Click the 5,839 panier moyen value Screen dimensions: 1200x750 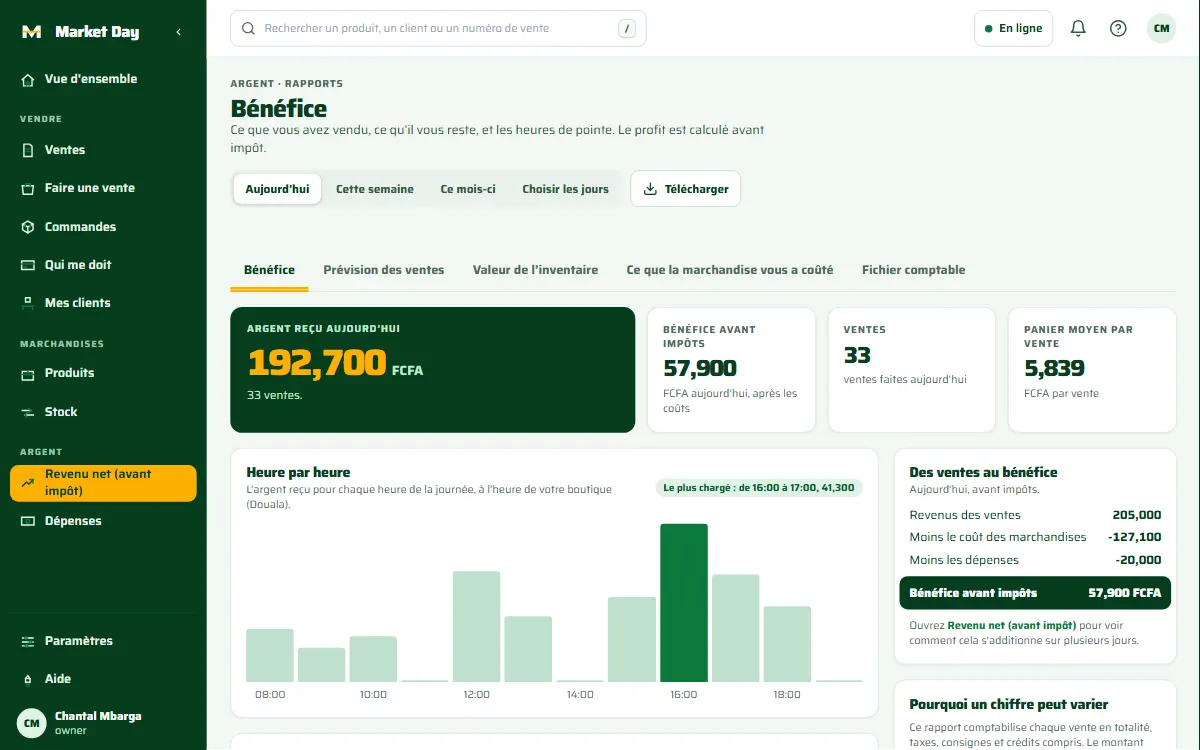1055,369
